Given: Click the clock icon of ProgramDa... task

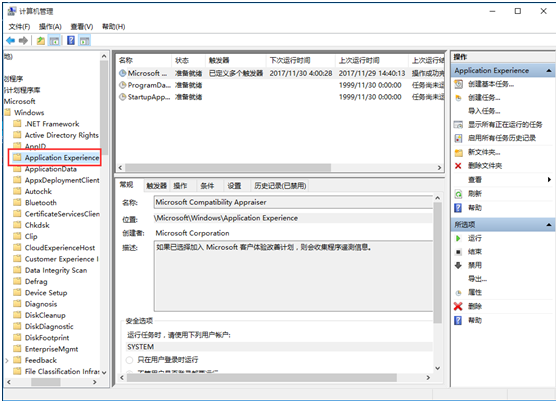Looking at the screenshot, I should 123,85.
